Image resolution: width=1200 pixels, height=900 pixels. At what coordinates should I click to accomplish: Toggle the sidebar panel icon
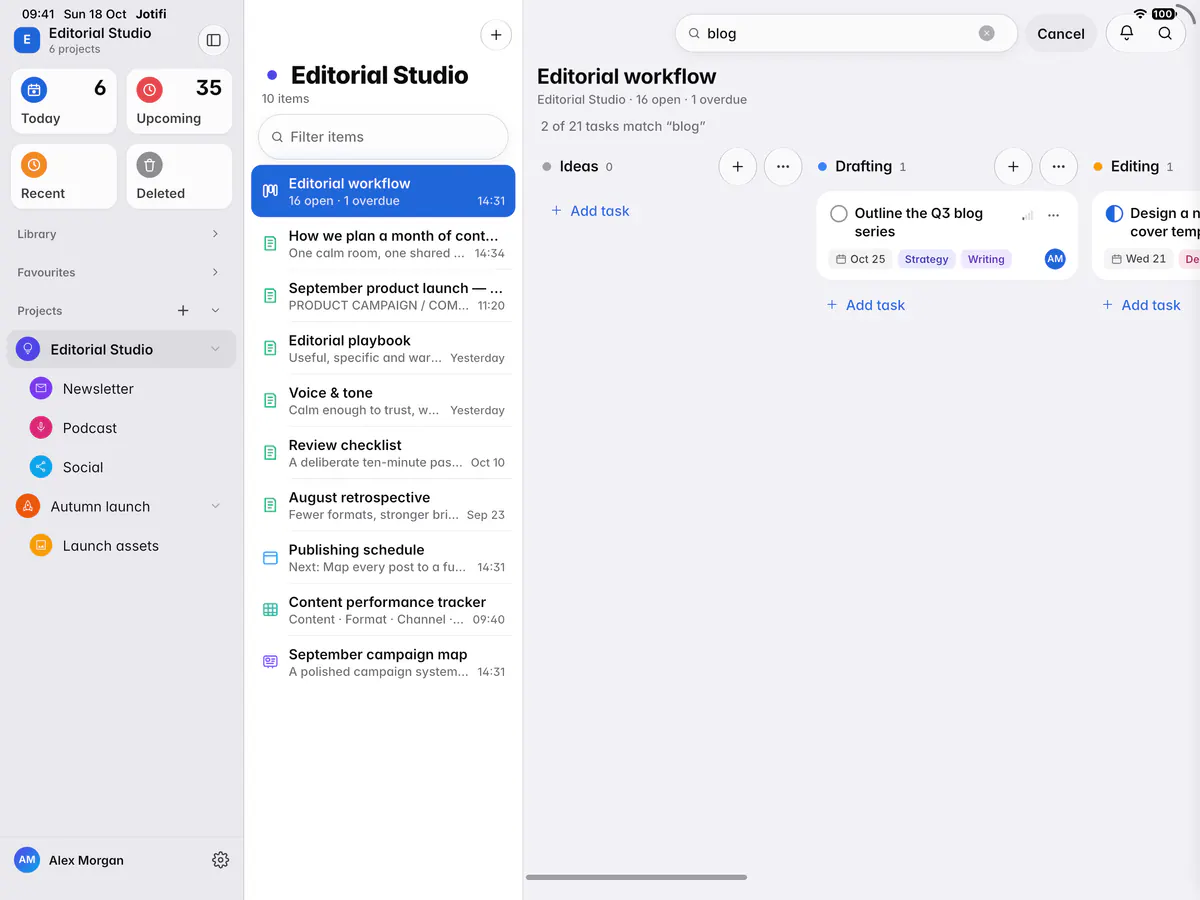click(x=213, y=40)
